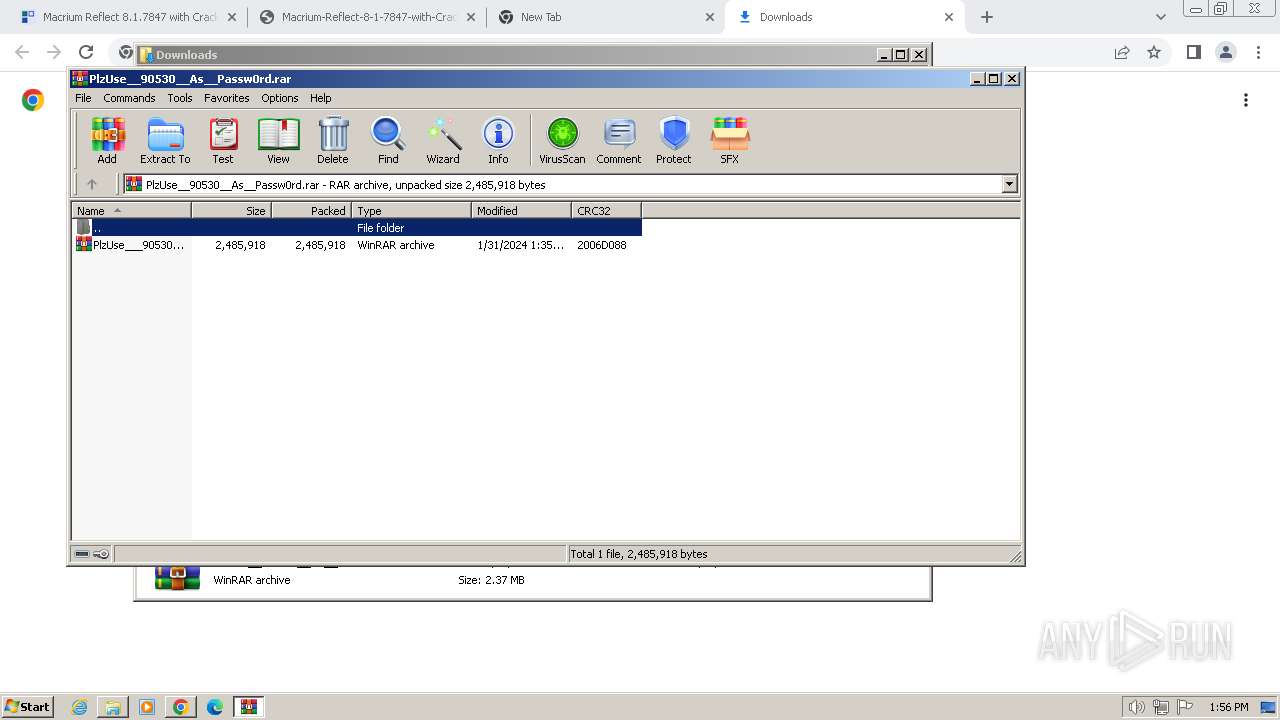Click the WinRAR taskbar button

249,707
